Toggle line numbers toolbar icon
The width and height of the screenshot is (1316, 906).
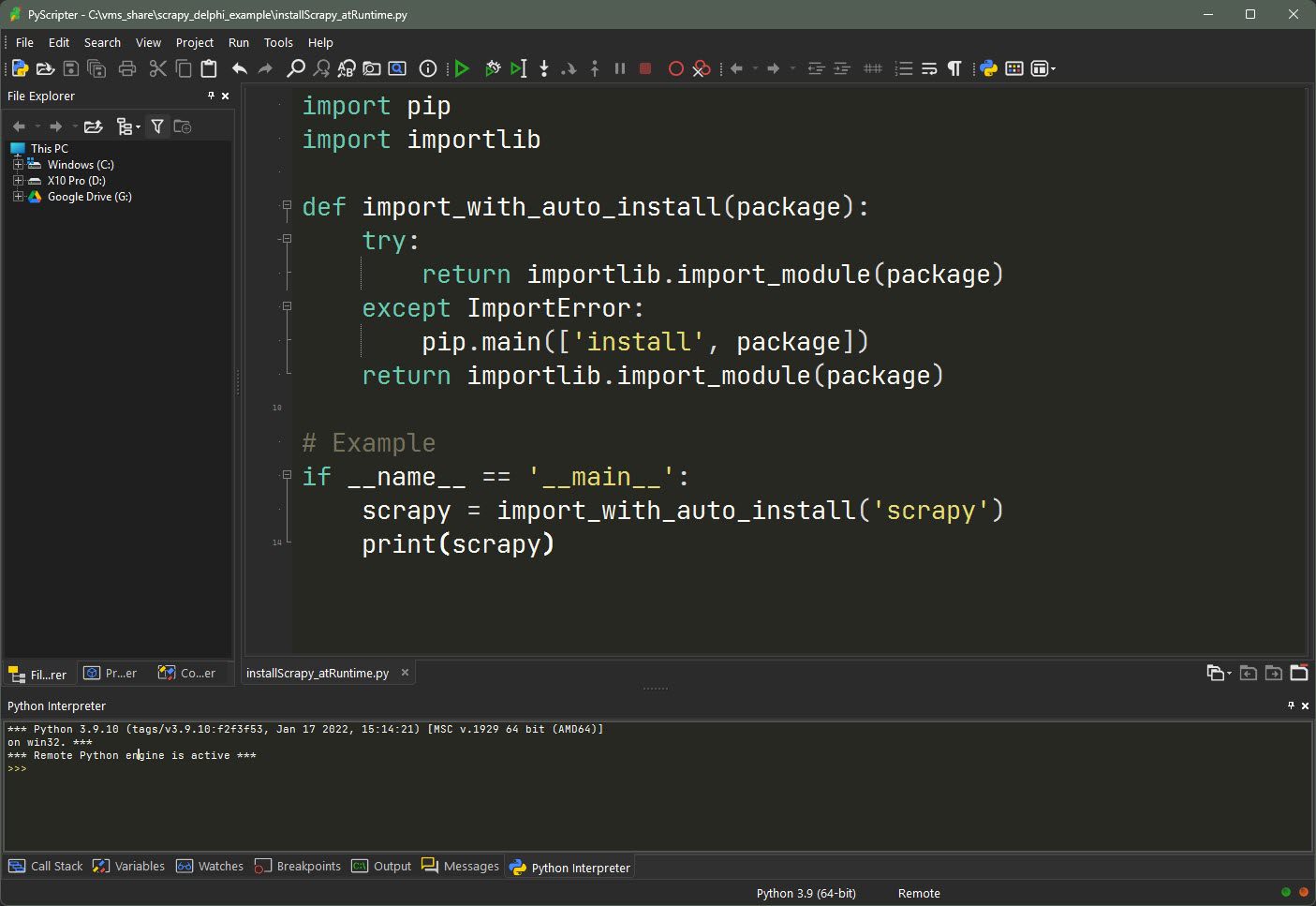pyautogui.click(x=904, y=68)
